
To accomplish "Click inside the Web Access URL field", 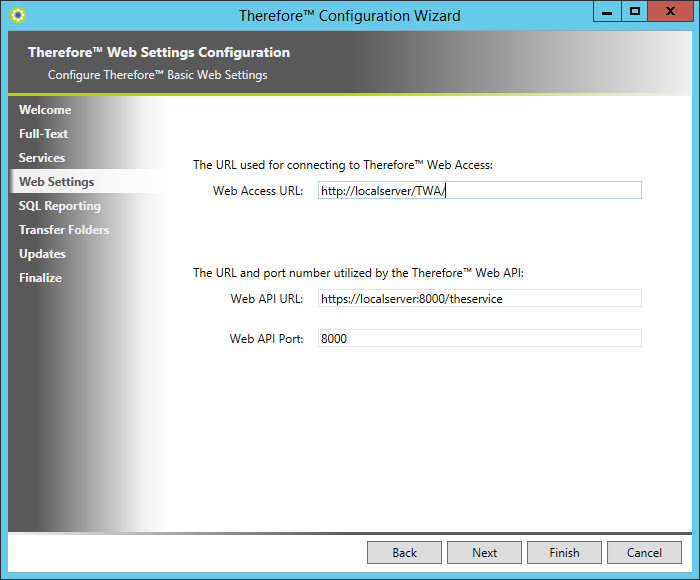I will click(479, 191).
